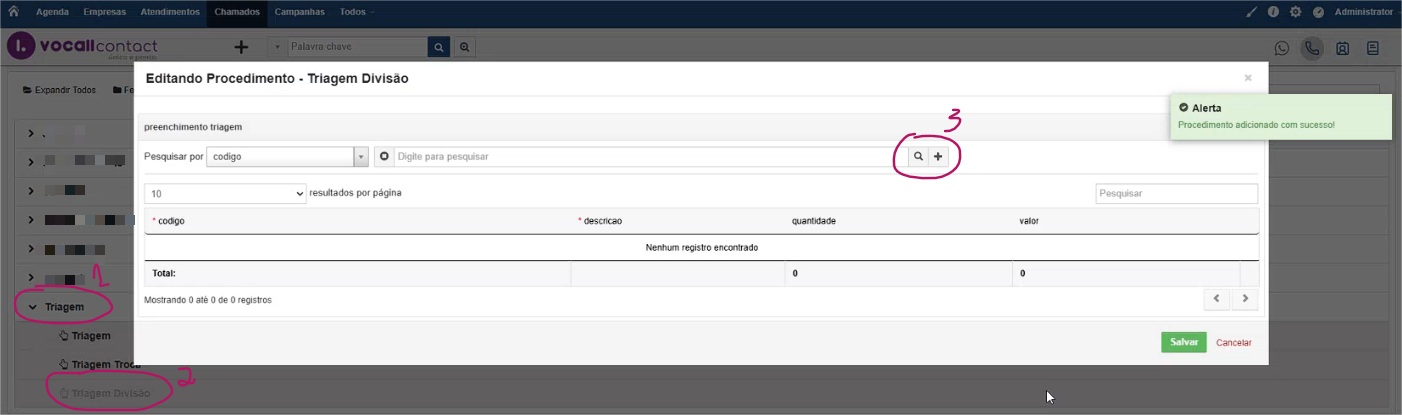1402x415 pixels.
Task: Go to the next results page arrow
Action: 1245,299
